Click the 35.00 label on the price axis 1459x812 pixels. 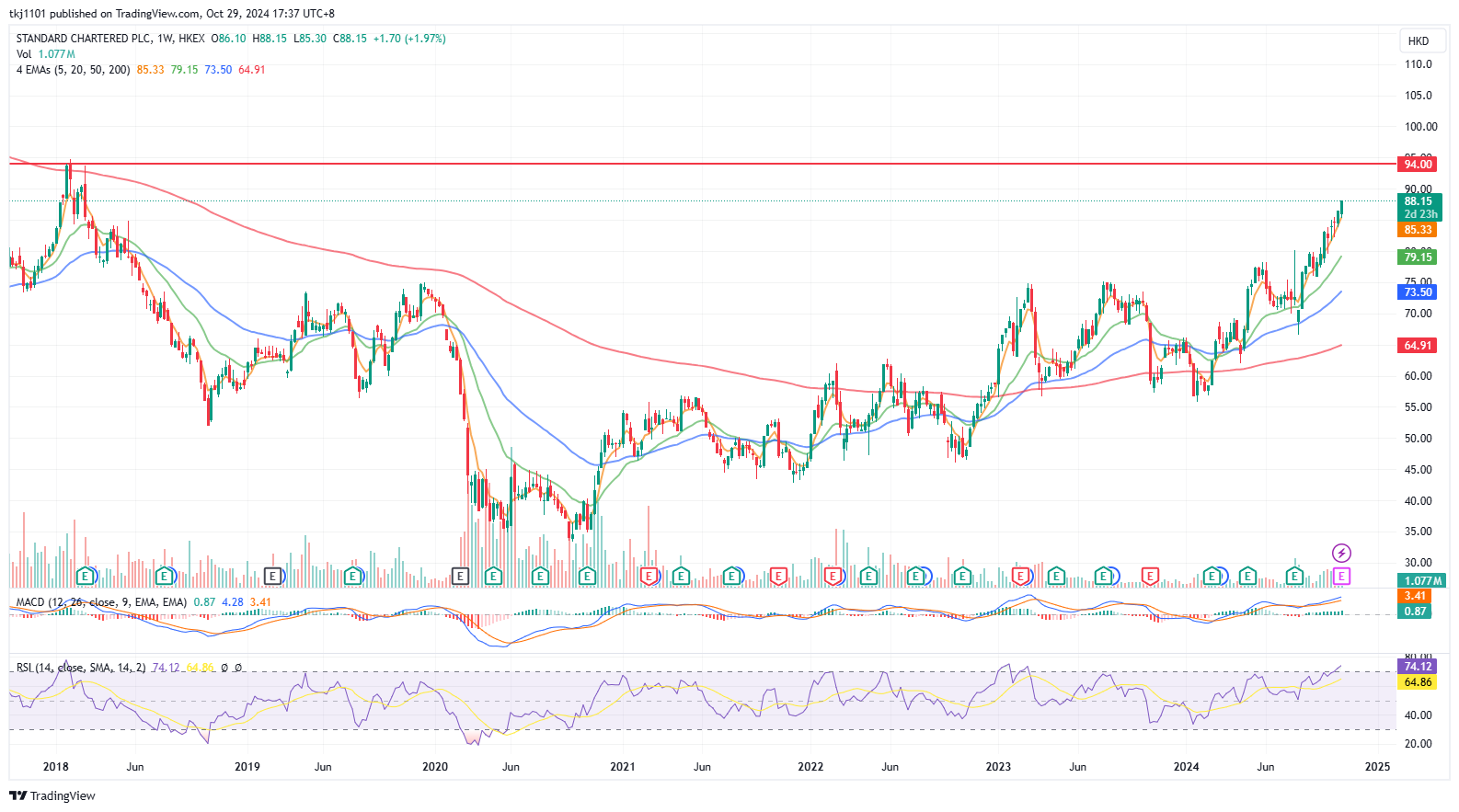pyautogui.click(x=1418, y=532)
